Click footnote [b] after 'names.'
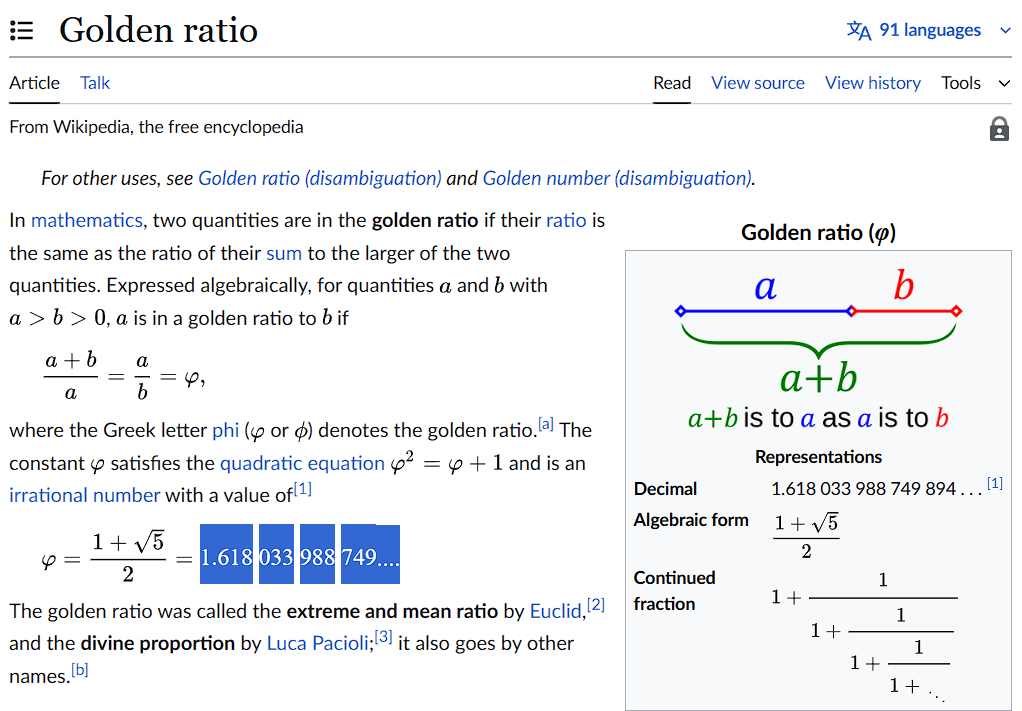The width and height of the screenshot is (1022, 711). point(80,669)
